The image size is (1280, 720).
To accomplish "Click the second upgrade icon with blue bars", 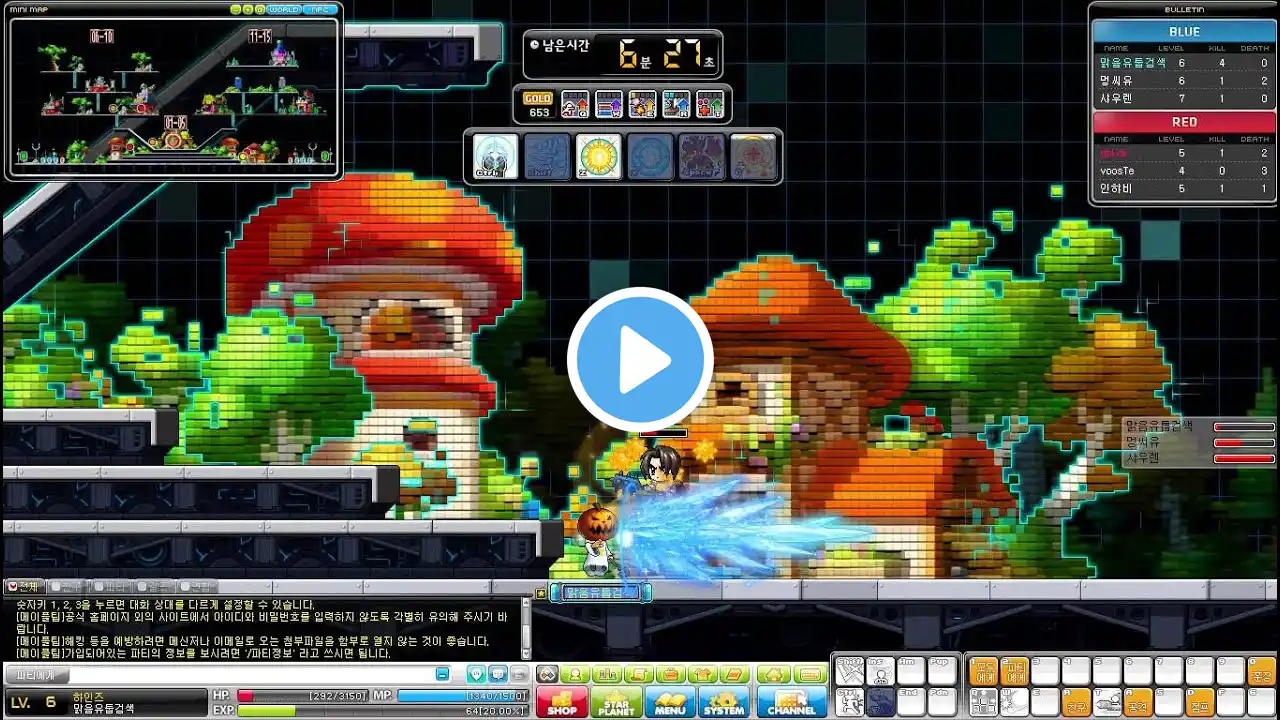I will [609, 104].
